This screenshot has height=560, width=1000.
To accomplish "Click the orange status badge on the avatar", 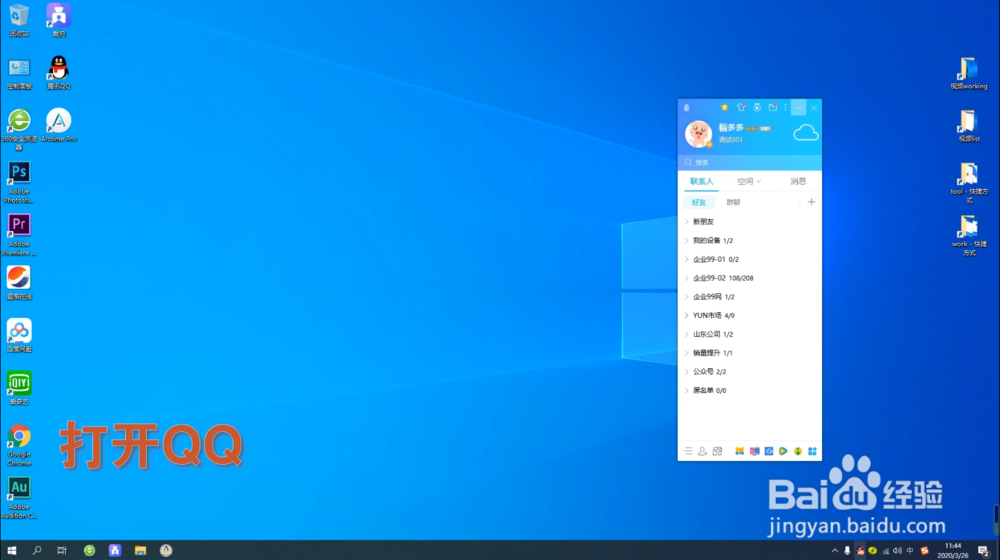I will click(709, 145).
